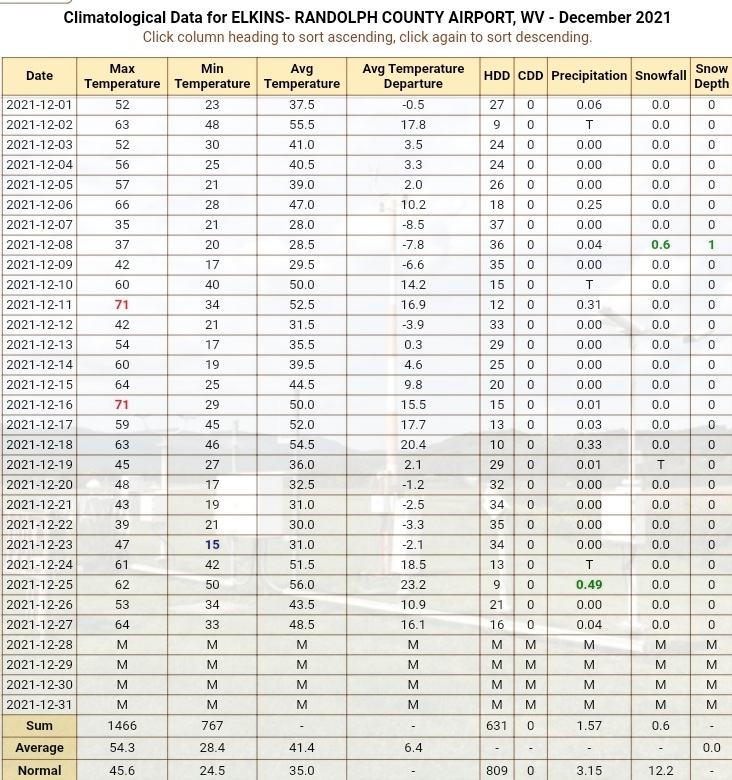Select the date cell 2021-12-01

pyautogui.click(x=39, y=105)
